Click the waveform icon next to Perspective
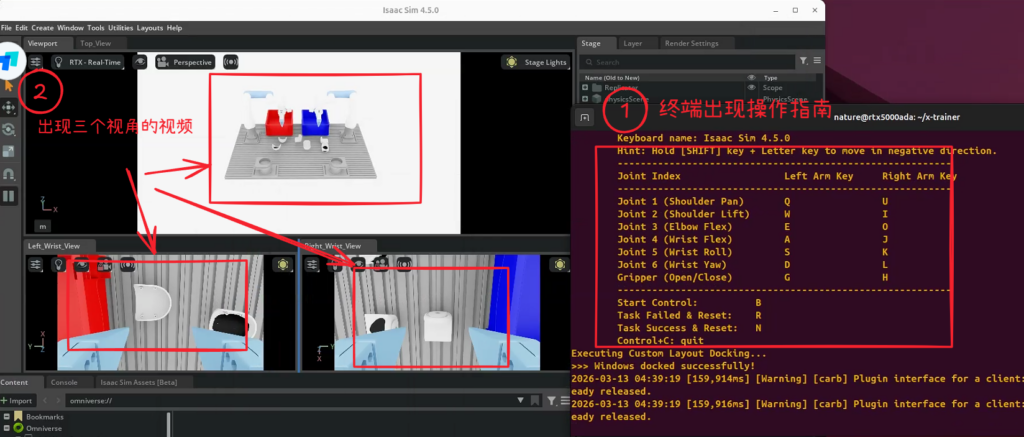The height and width of the screenshot is (437, 1024). click(231, 62)
